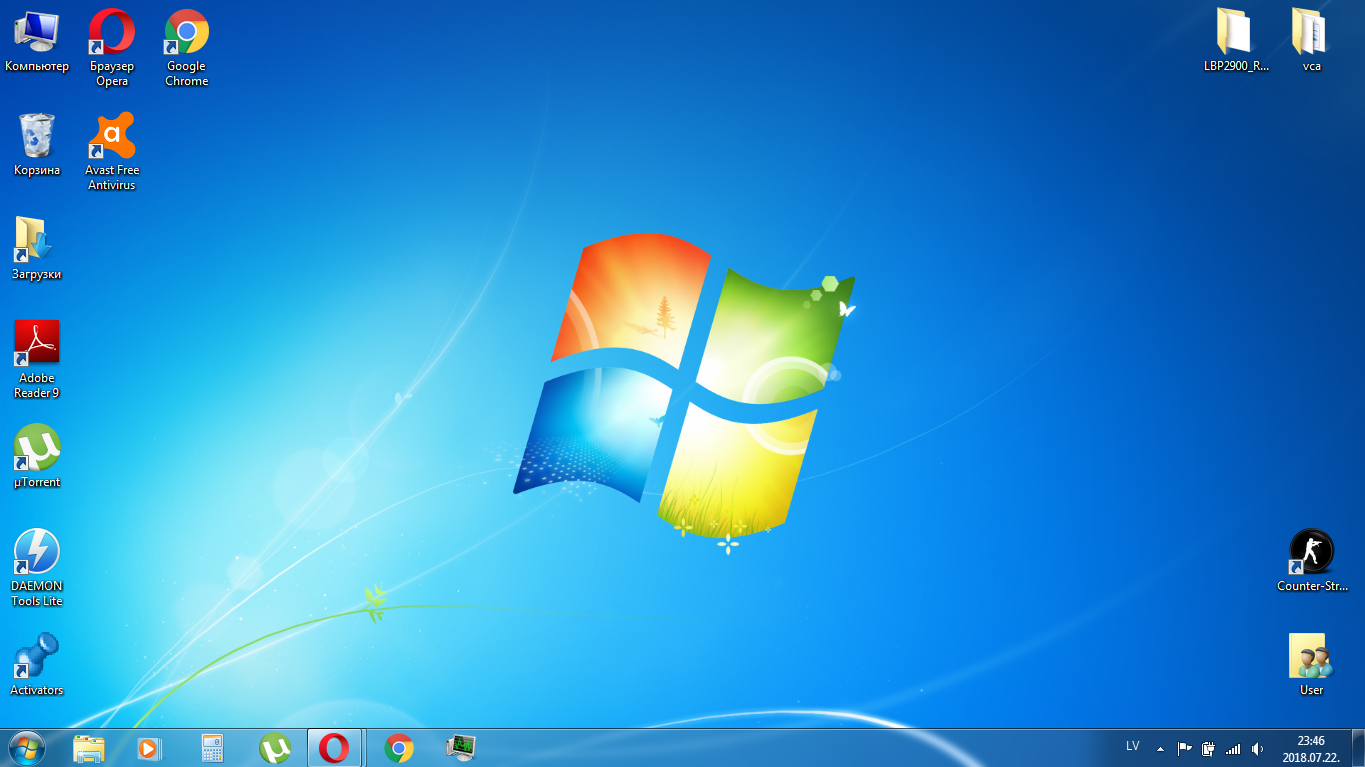The height and width of the screenshot is (767, 1365).
Task: Select the Загрузки folder shortcut
Action: tap(37, 249)
